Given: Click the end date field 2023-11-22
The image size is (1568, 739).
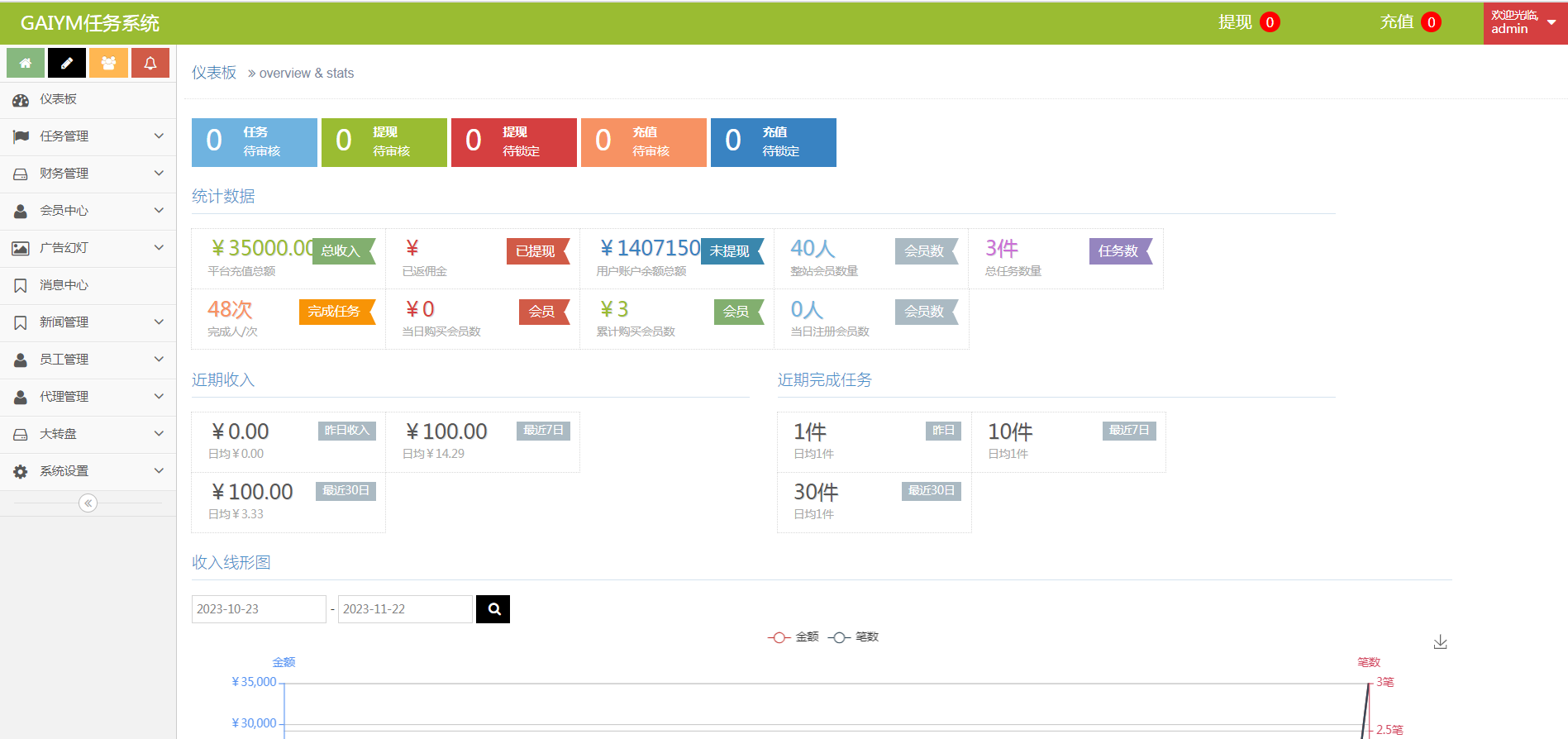Looking at the screenshot, I should (x=404, y=609).
